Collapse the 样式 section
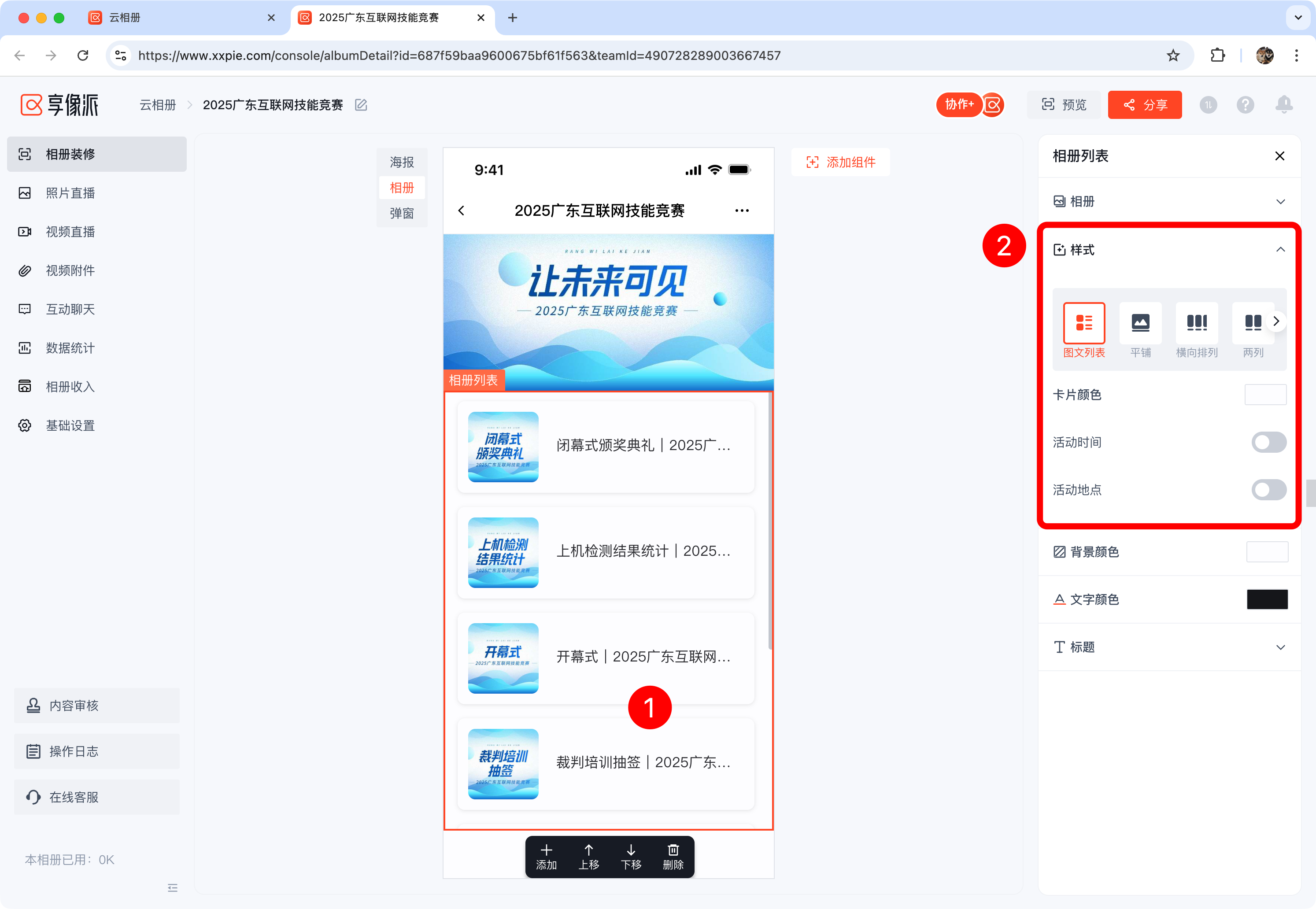Screen dimensions: 1316x909 [1280, 249]
